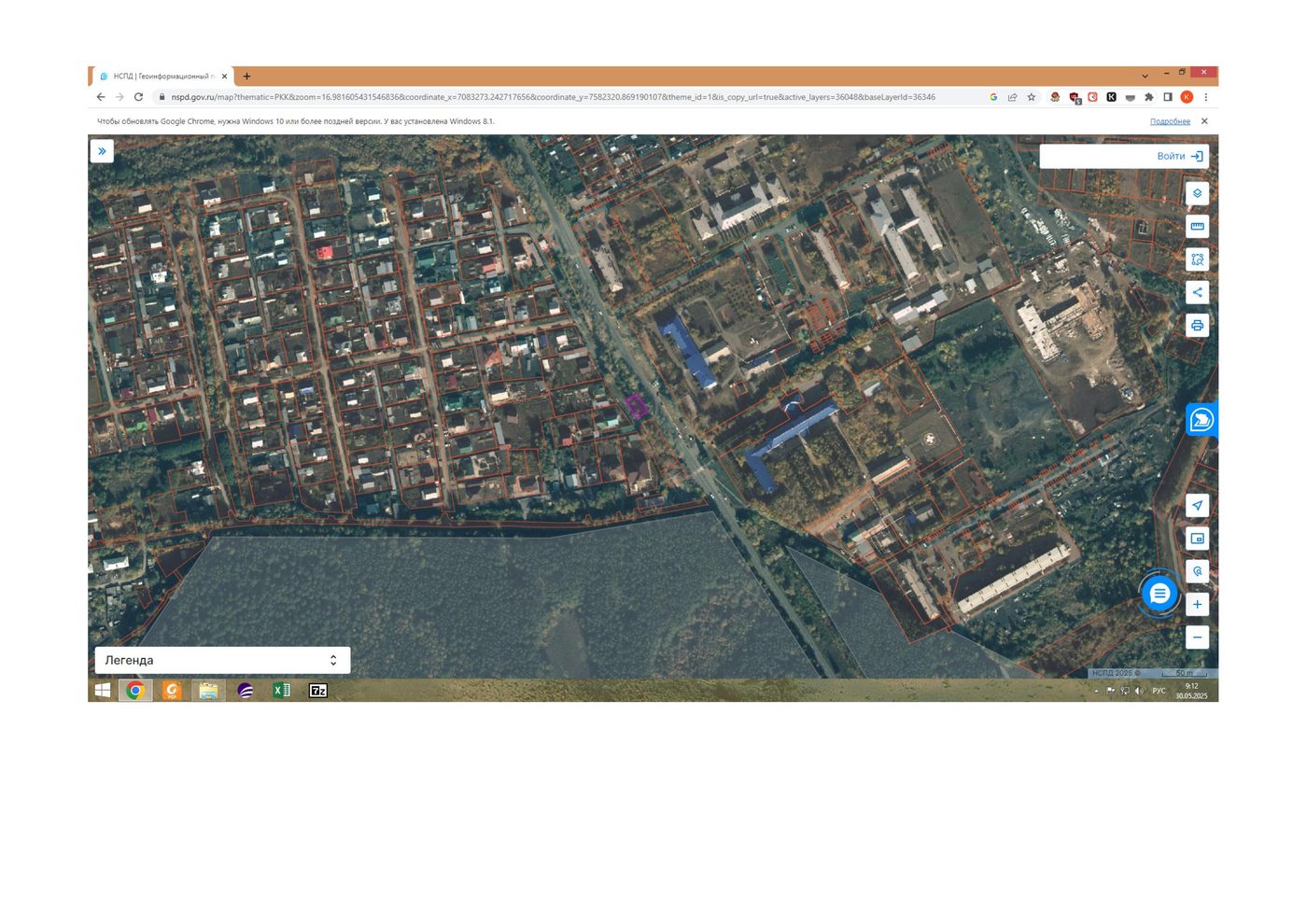Viewport: 1307px width, 924px height.
Task: Open a new browser tab
Action: (x=246, y=77)
